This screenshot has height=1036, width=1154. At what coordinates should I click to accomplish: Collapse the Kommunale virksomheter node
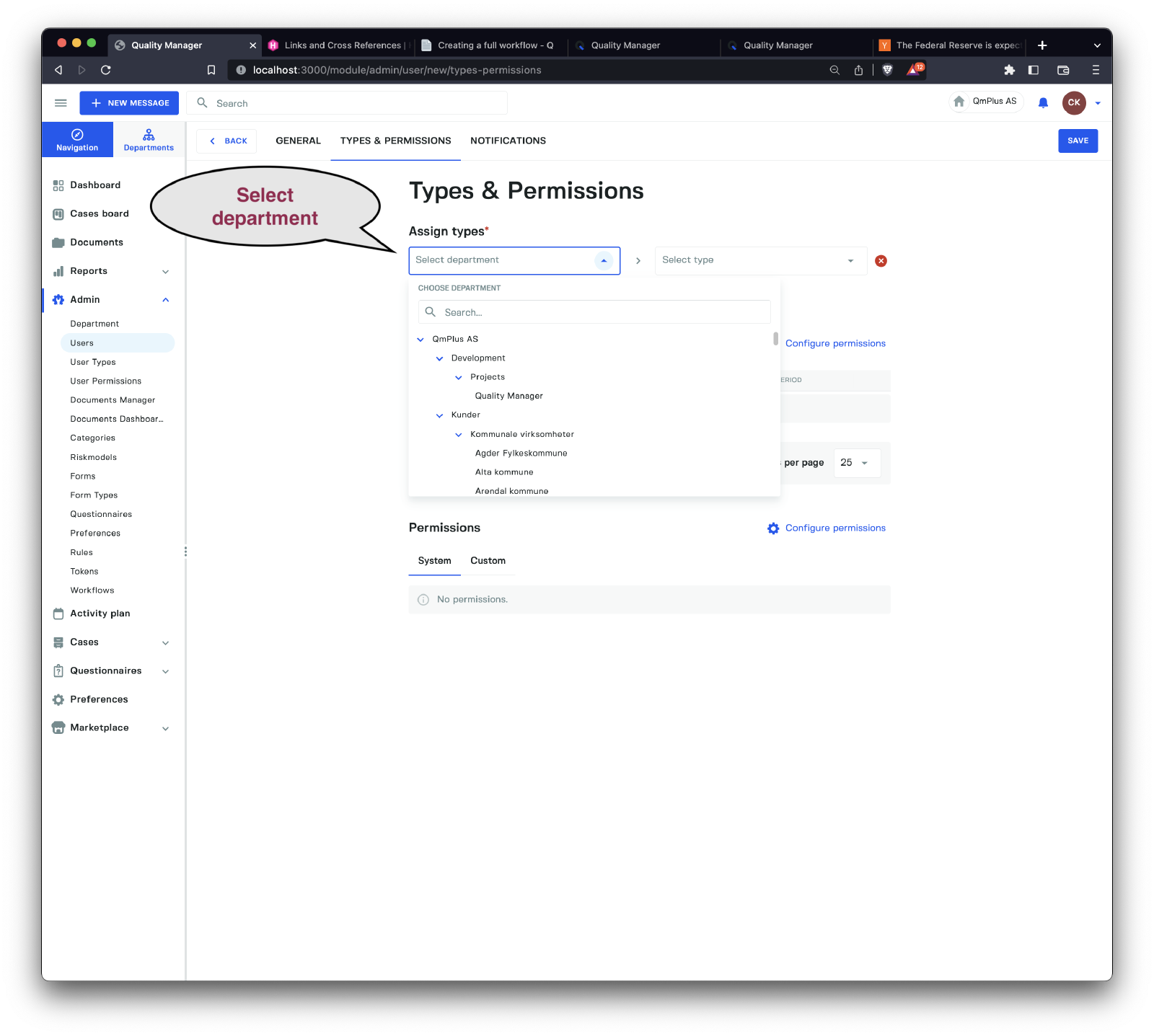[x=459, y=435]
